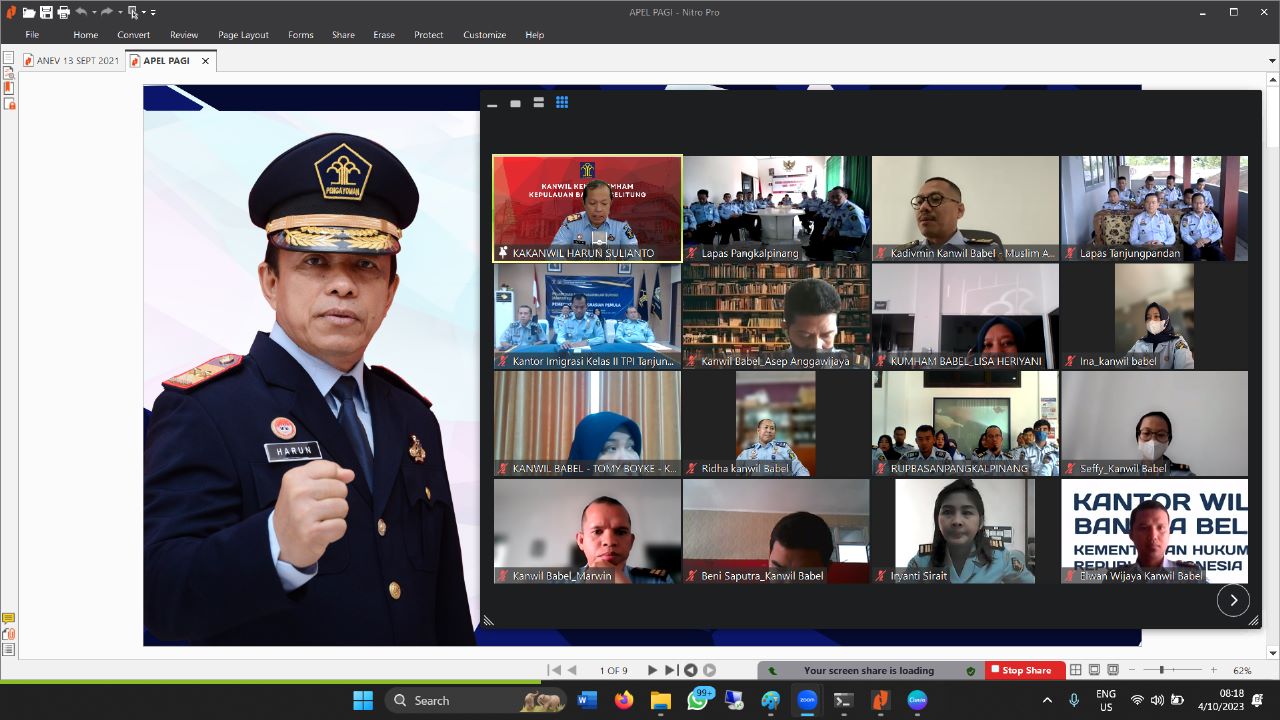This screenshot has height=720, width=1280.
Task: Click the Print icon in quick access toolbar
Action: 63,12
